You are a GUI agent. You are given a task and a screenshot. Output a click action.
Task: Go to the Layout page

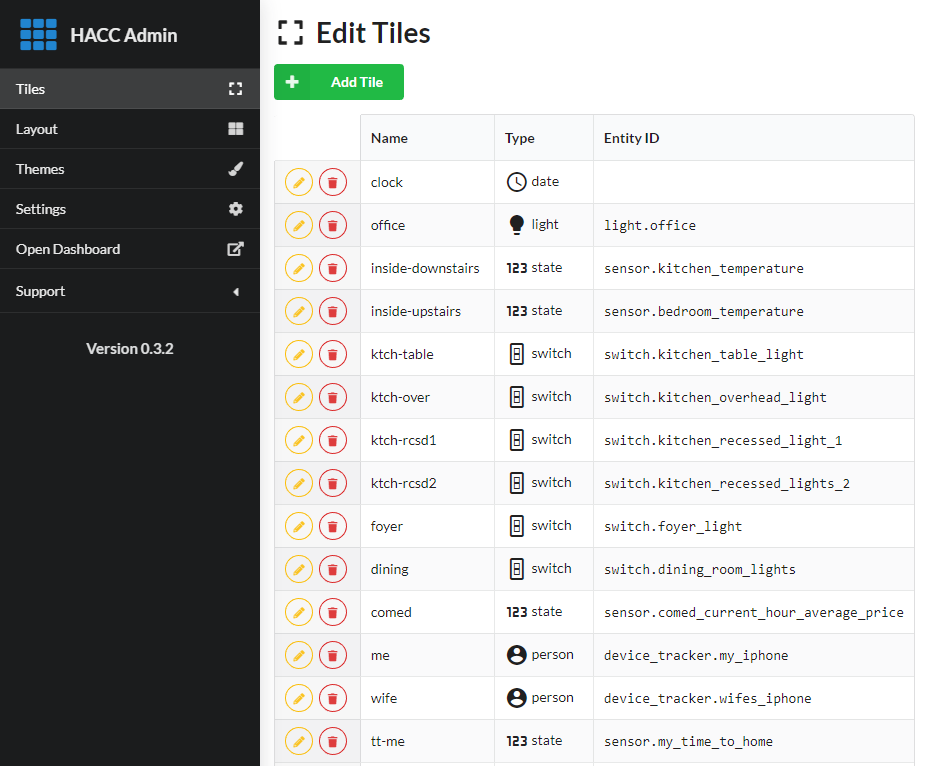pos(129,129)
